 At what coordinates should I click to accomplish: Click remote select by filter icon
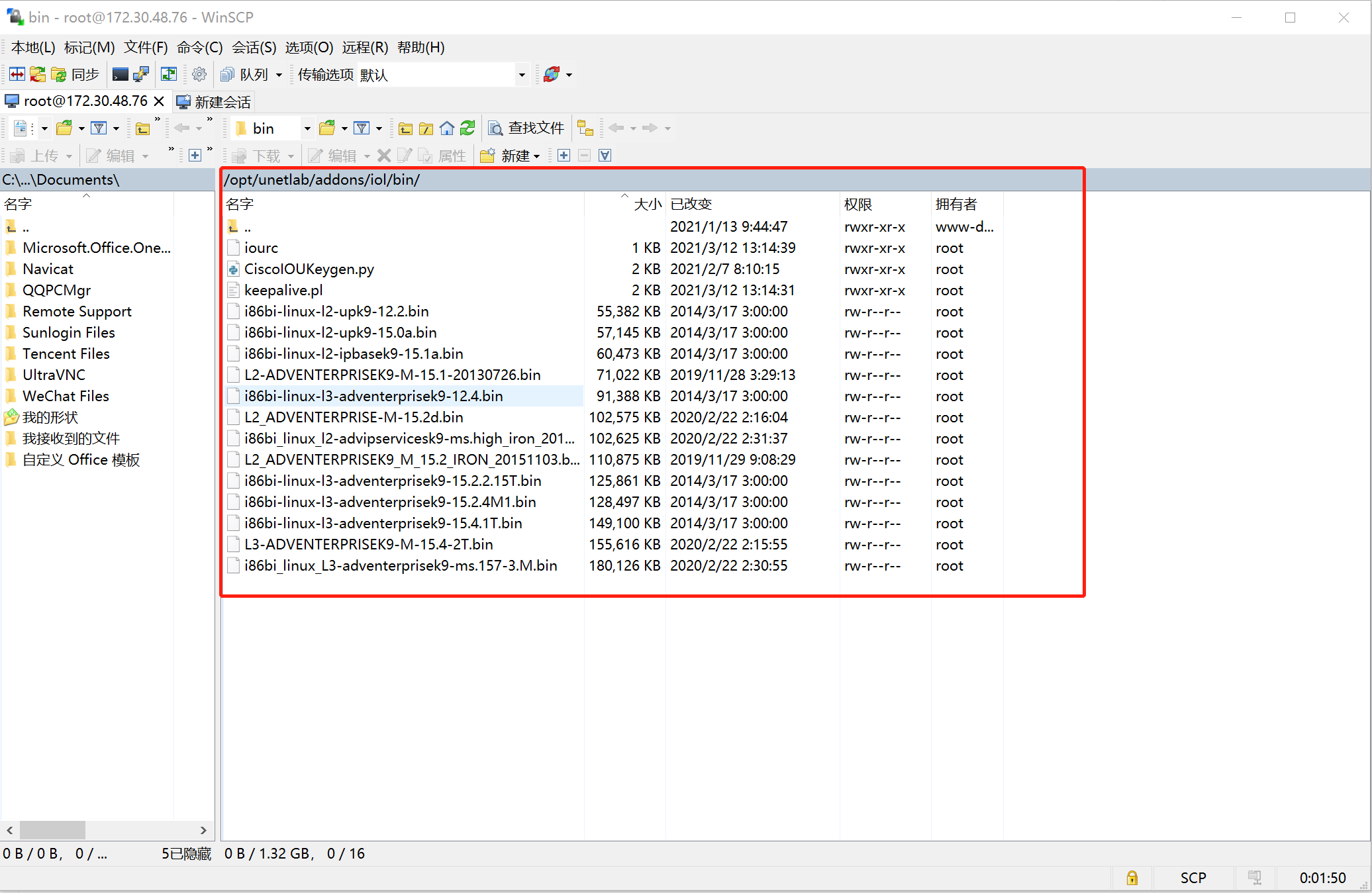pyautogui.click(x=605, y=156)
